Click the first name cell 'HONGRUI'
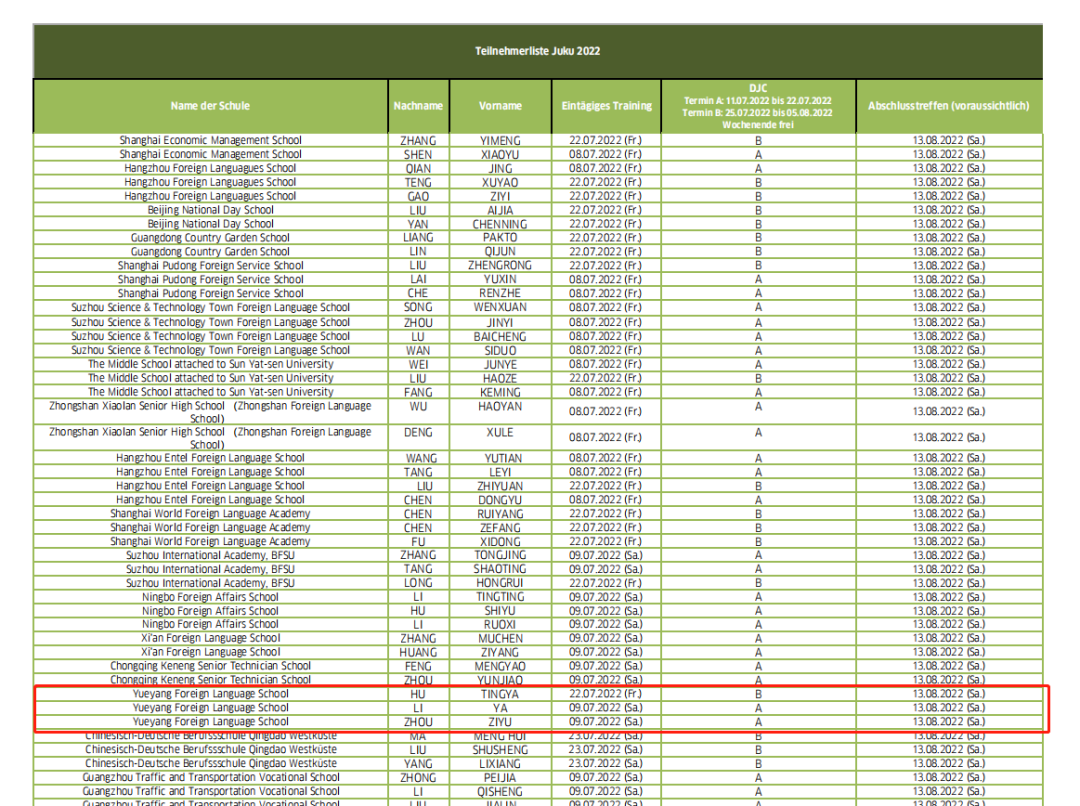Screen dimensions: 1080x806 click(x=500, y=583)
